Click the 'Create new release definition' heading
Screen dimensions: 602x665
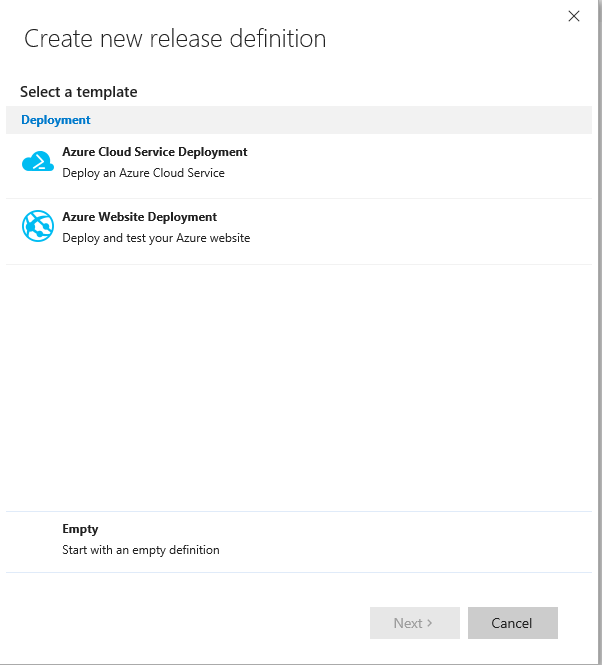coord(175,39)
